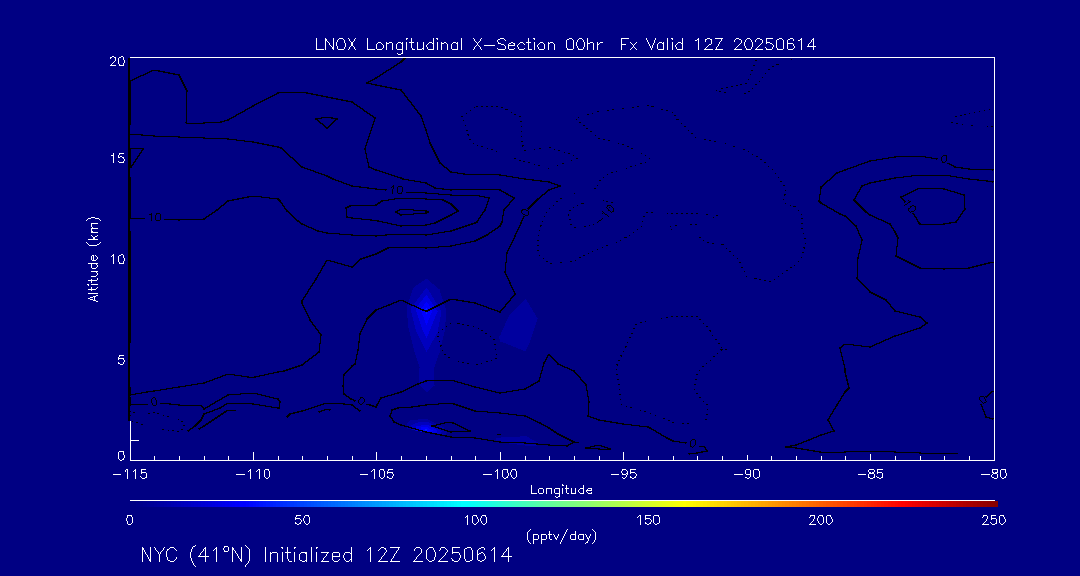Click color bar scale label "200"
The image size is (1080, 576).
pyautogui.click(x=822, y=520)
